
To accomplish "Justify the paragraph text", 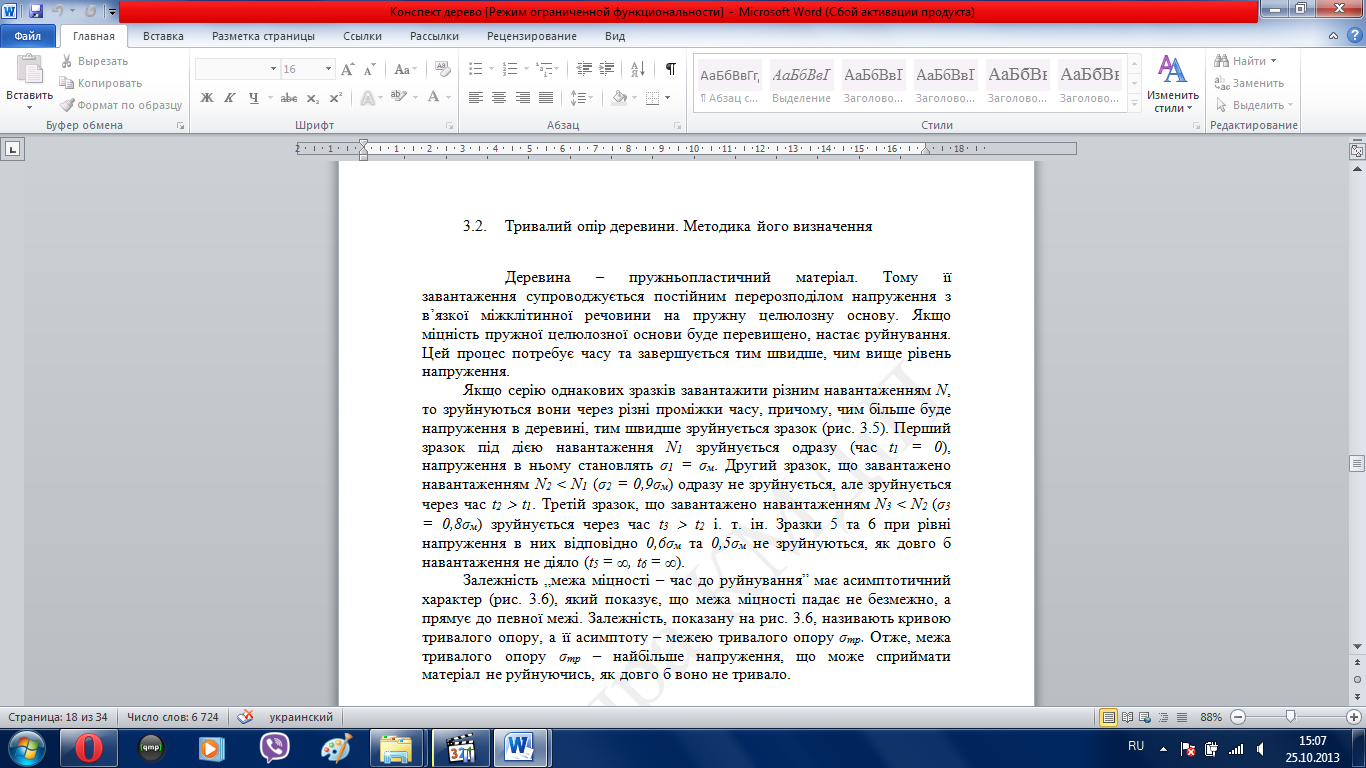I will click(x=545, y=98).
